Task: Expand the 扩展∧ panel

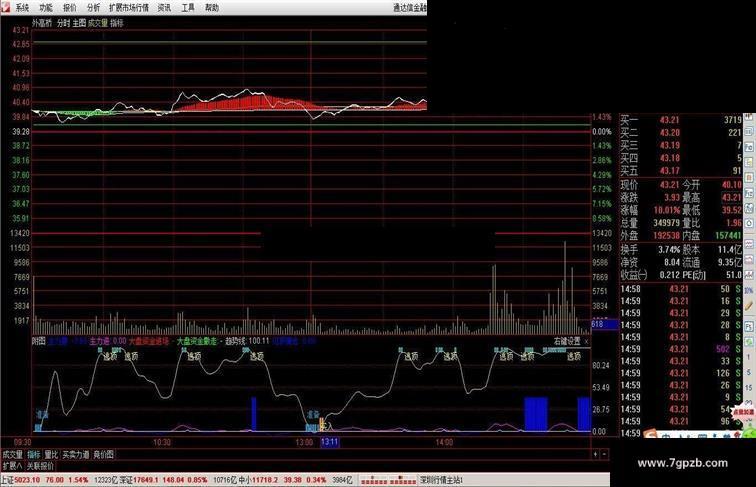Action: (x=12, y=466)
